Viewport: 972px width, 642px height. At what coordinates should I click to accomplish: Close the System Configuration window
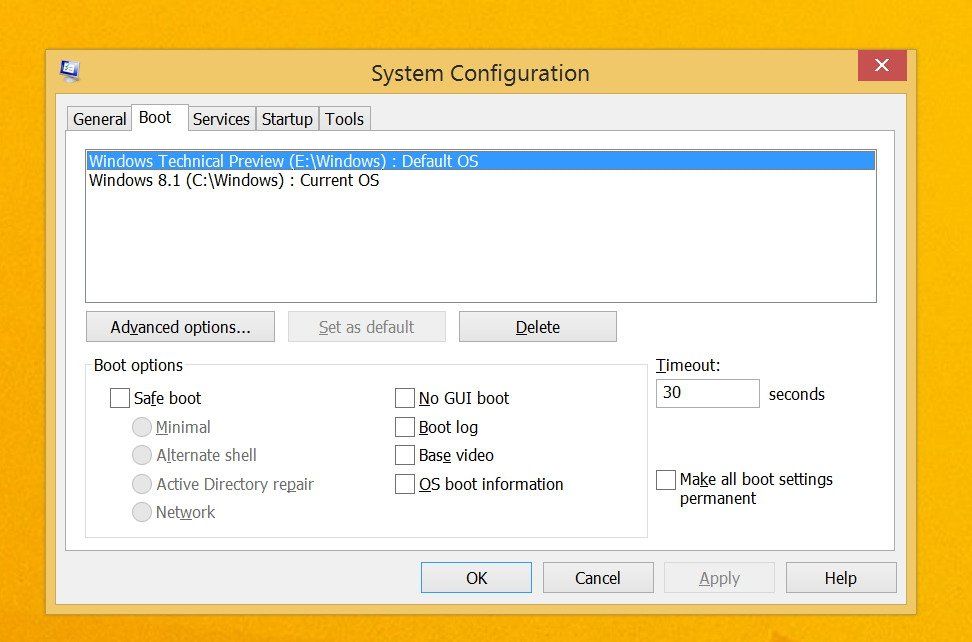(882, 65)
